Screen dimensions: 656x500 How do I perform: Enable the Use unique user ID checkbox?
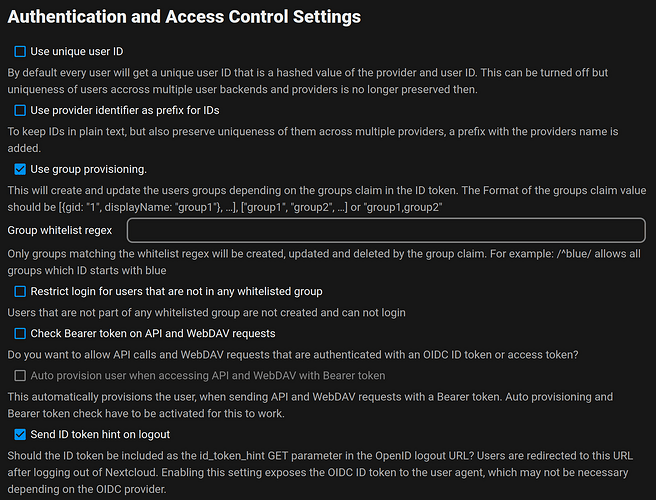tap(21, 51)
